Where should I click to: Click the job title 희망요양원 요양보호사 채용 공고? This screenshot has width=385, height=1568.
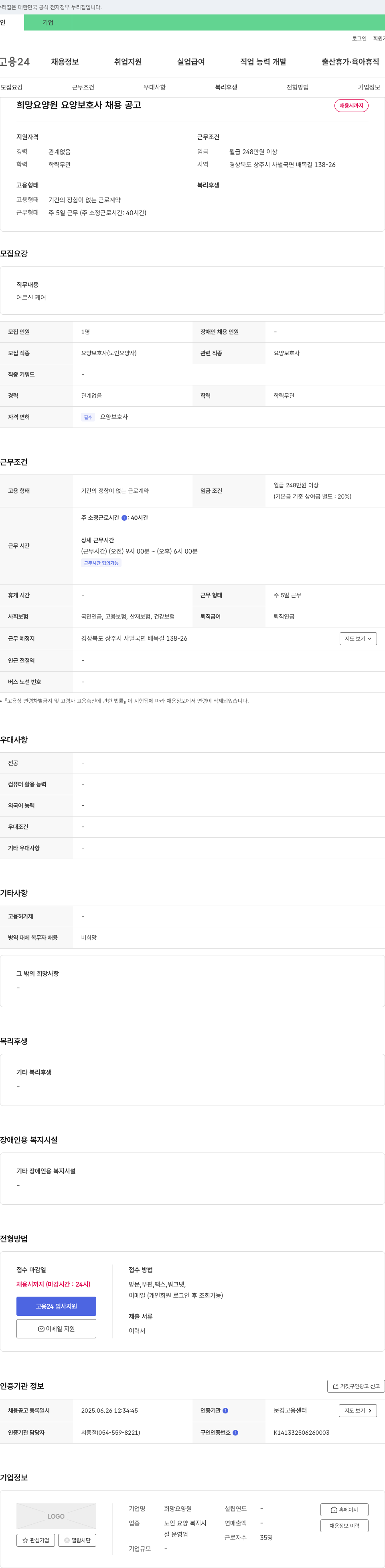click(79, 105)
